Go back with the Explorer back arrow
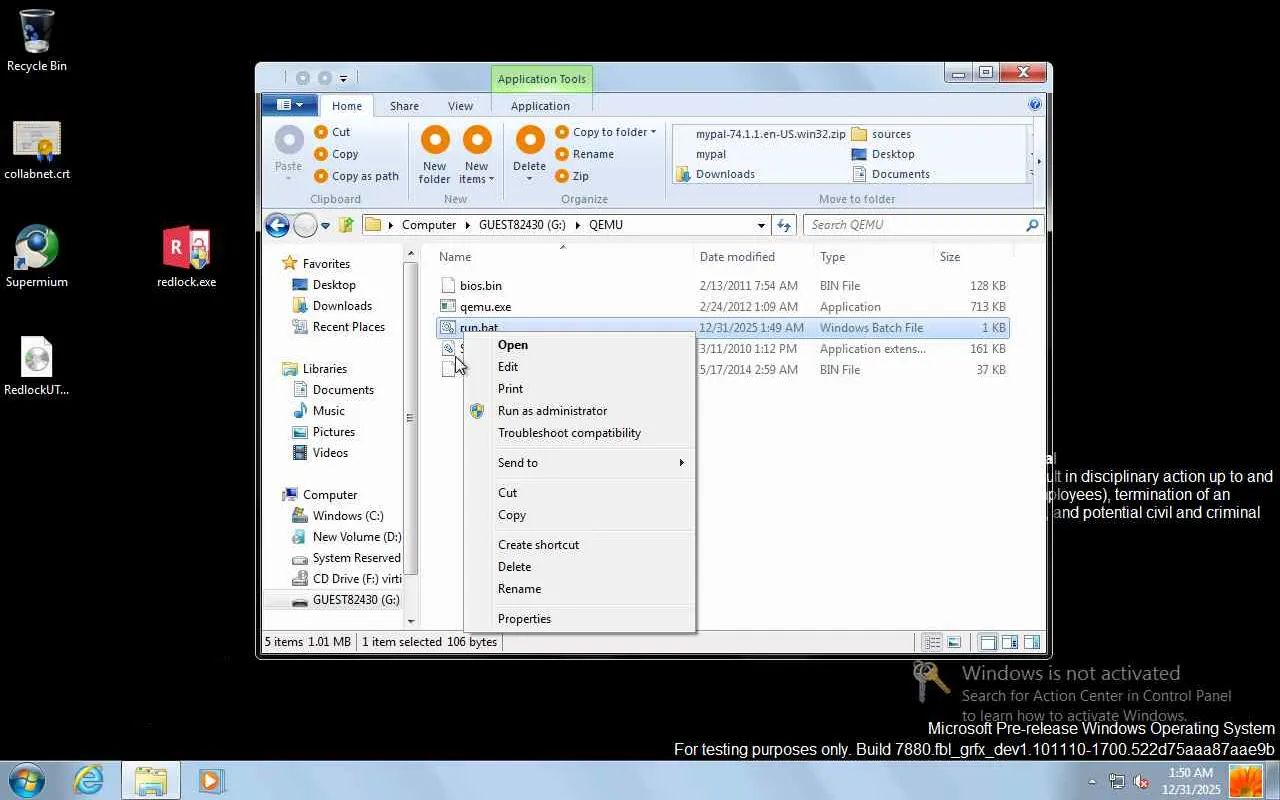This screenshot has width=1280, height=800. (278, 225)
